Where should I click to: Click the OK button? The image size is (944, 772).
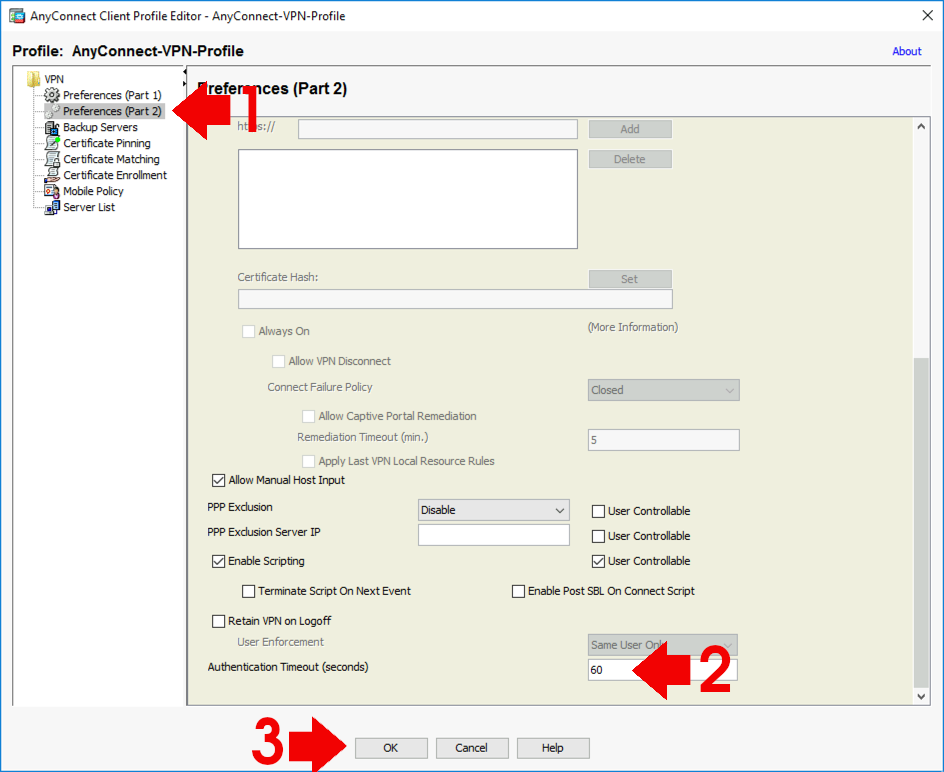click(x=391, y=748)
